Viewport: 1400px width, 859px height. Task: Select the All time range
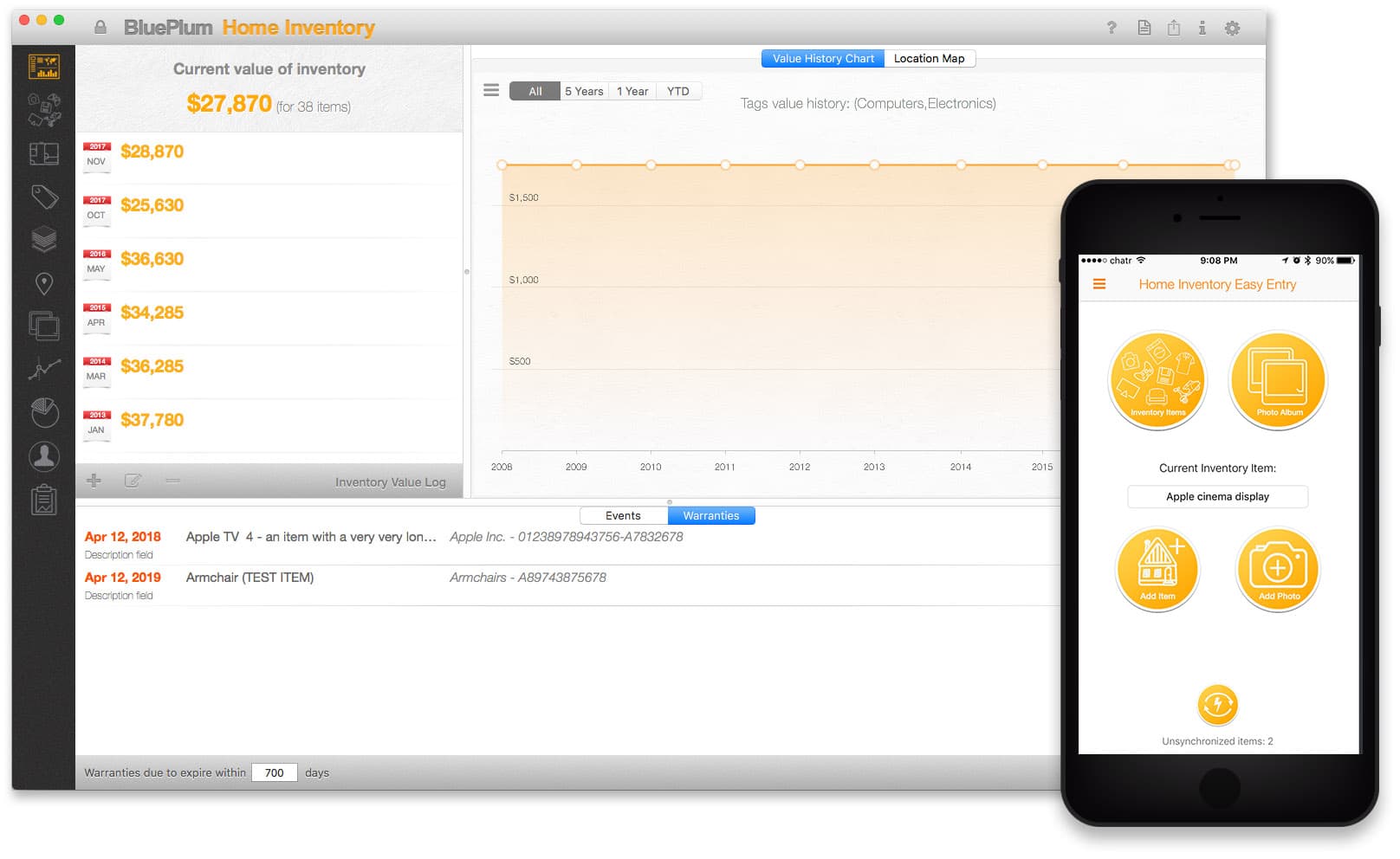(535, 91)
